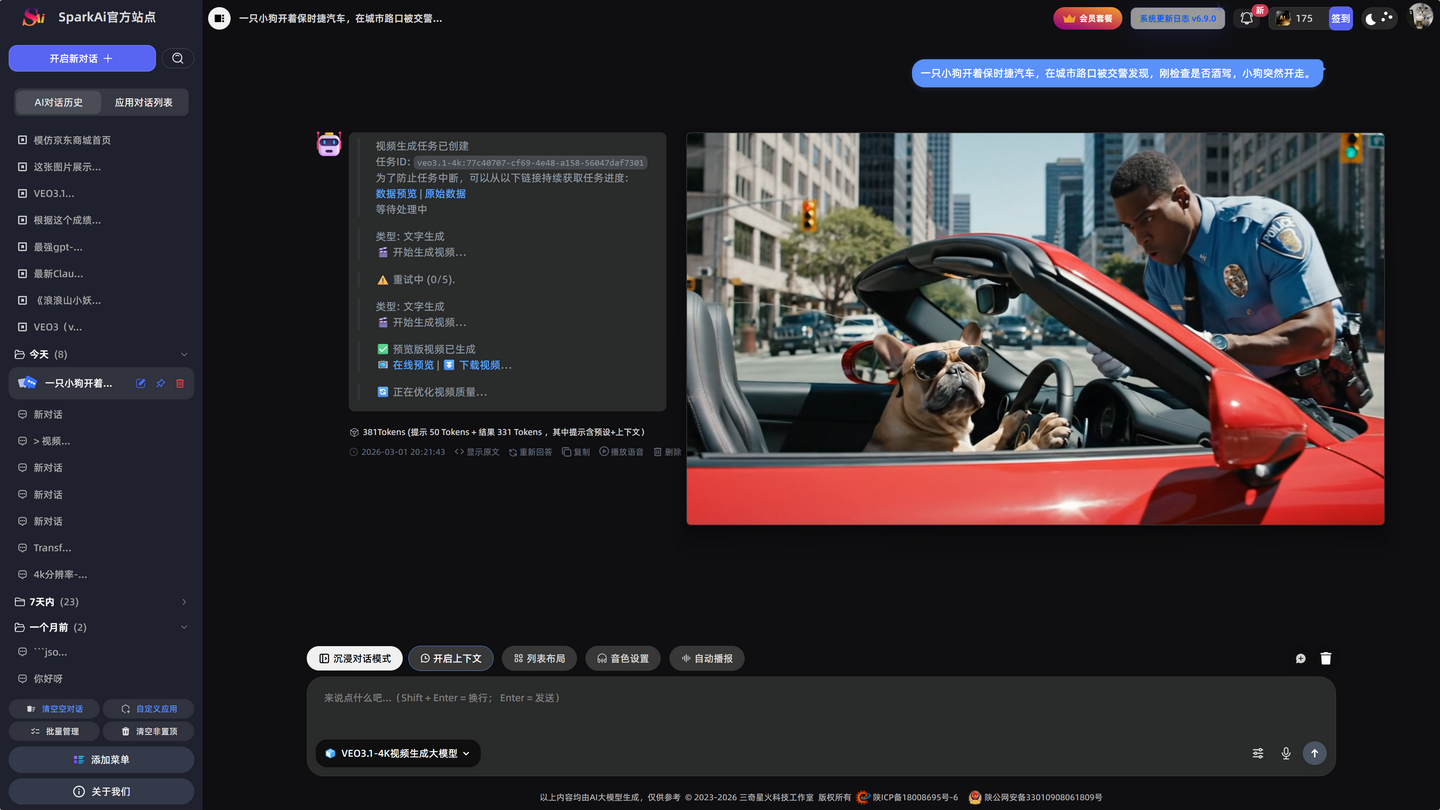The width and height of the screenshot is (1440, 810).
Task: Click the 原始数据 link
Action: (445, 194)
